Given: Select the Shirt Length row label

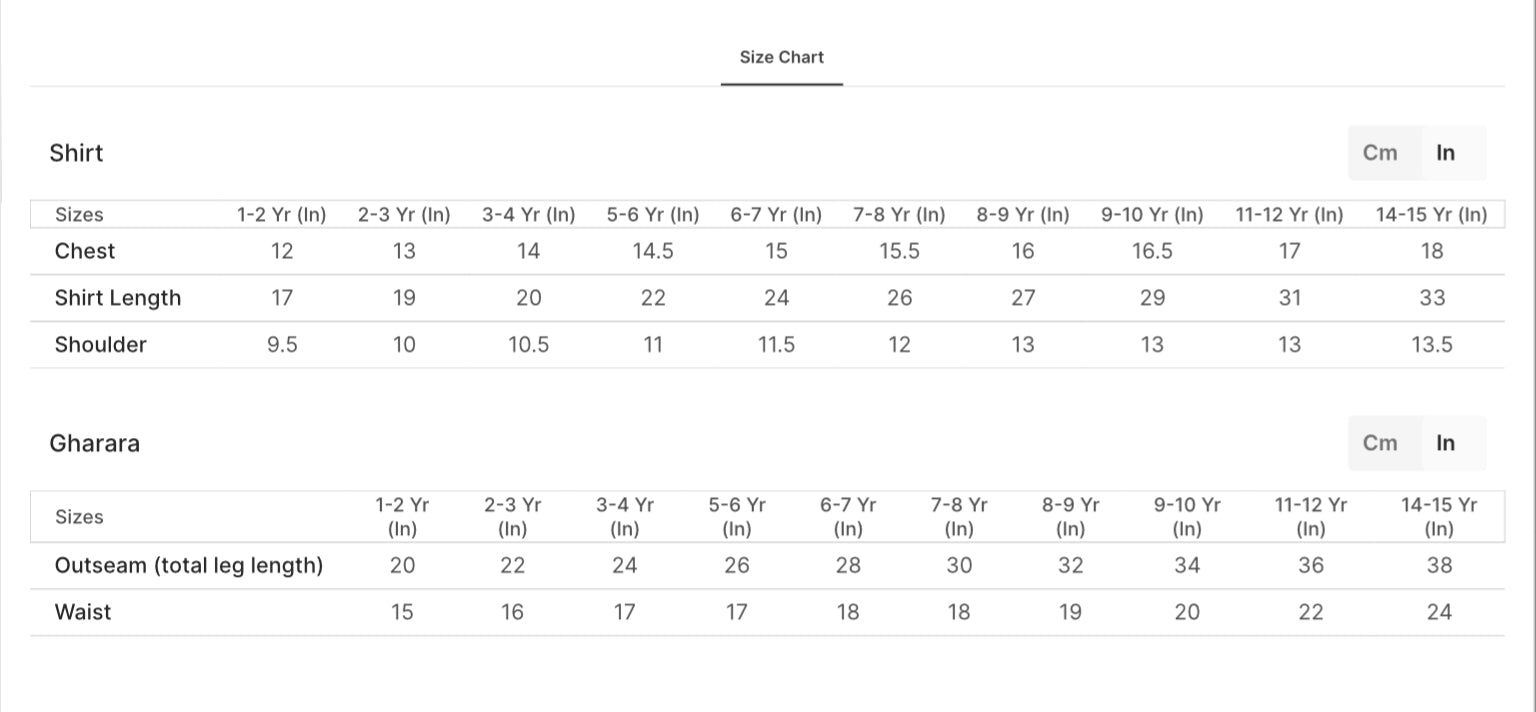Looking at the screenshot, I should coord(118,298).
